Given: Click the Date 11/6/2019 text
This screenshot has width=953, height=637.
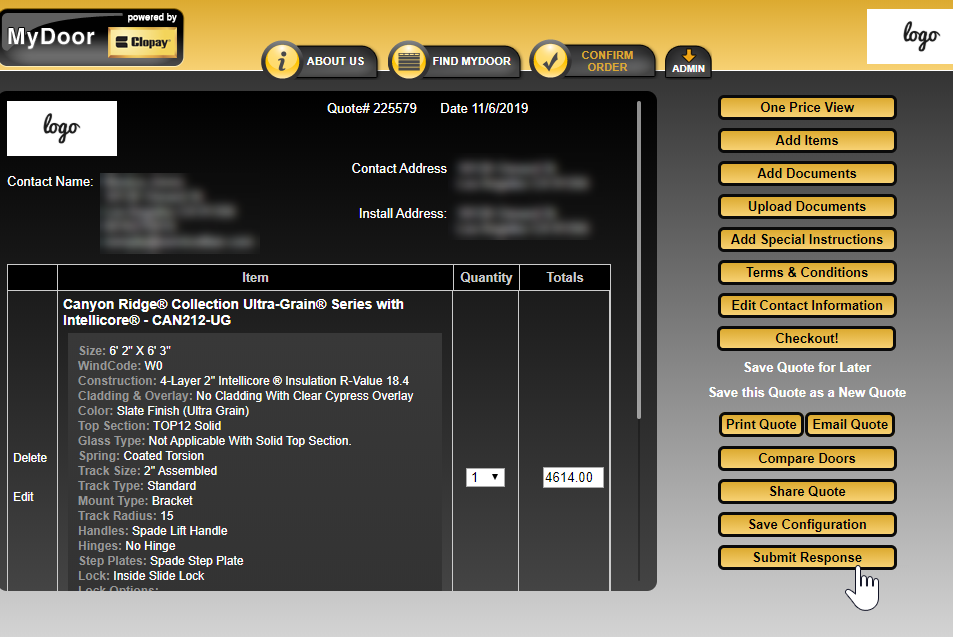Looking at the screenshot, I should (x=484, y=108).
